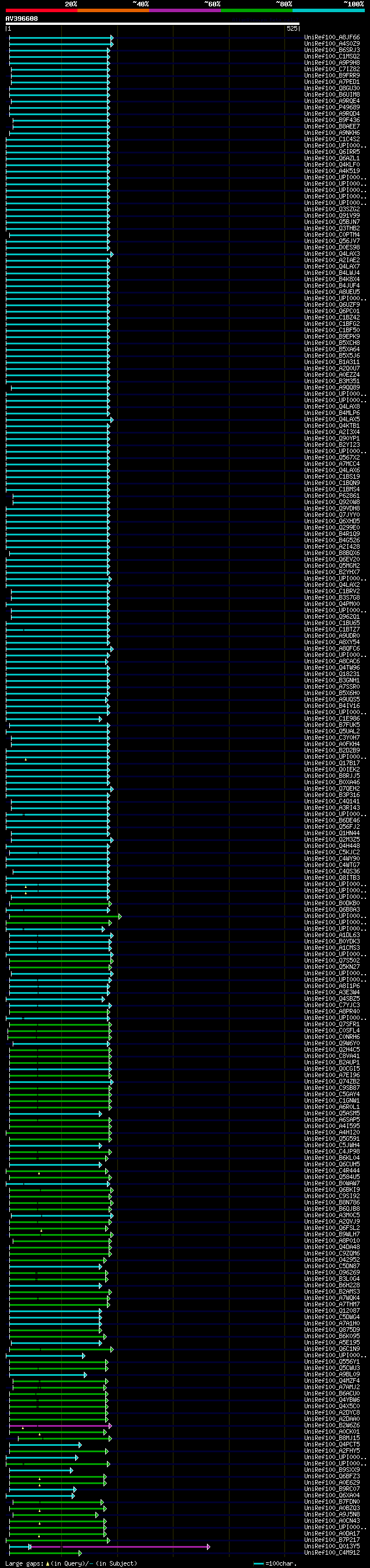Select hit label UniRef100_B8AEE7
Viewport: 370px width, 1568px height.
[332, 127]
